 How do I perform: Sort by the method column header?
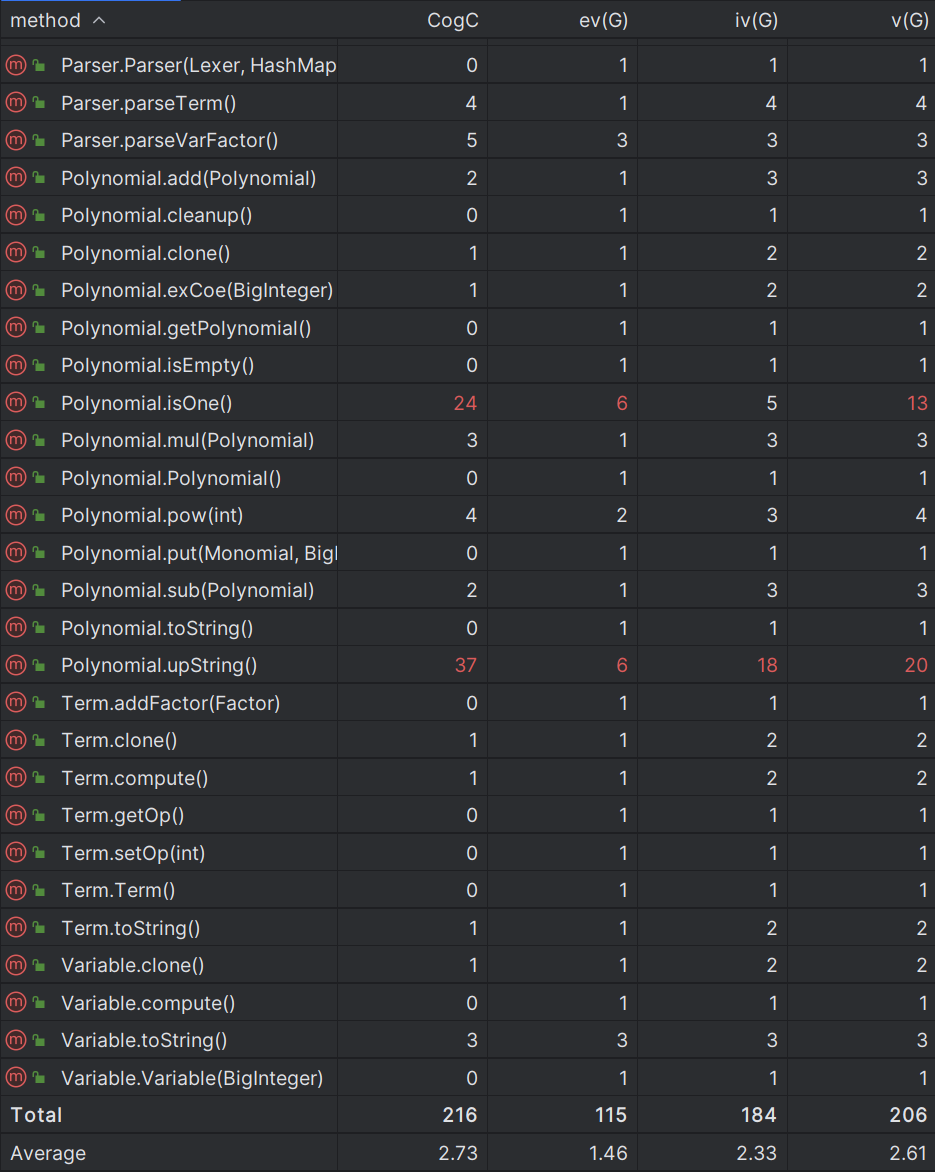coord(45,21)
